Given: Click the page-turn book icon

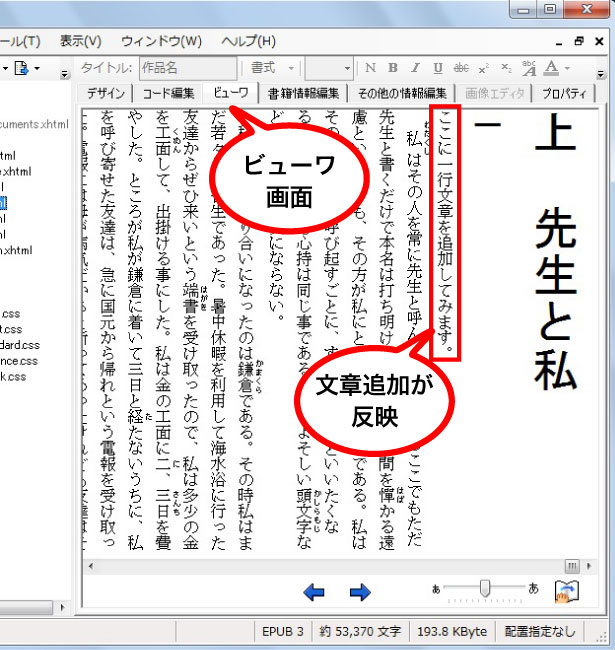Looking at the screenshot, I should click(x=566, y=592).
